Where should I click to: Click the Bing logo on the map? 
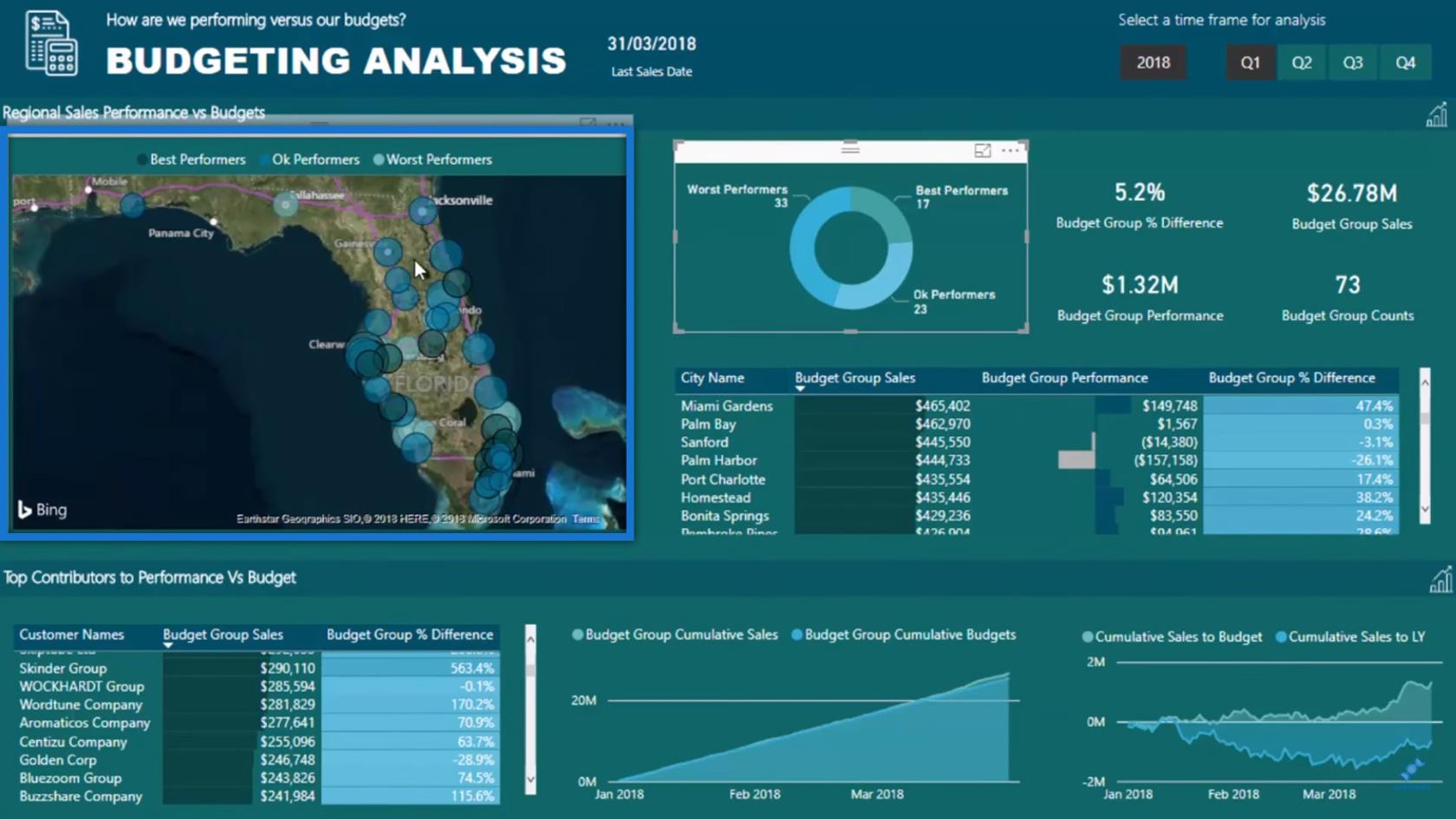[42, 510]
